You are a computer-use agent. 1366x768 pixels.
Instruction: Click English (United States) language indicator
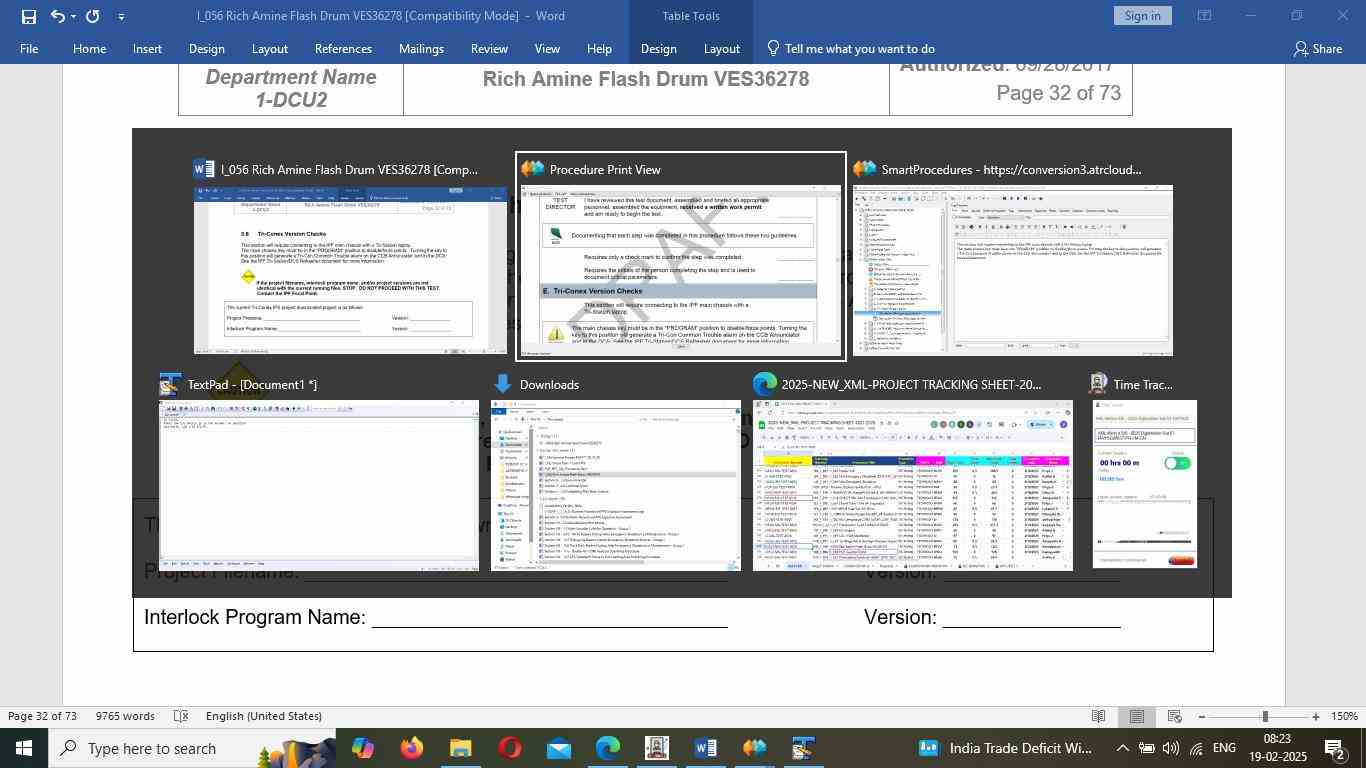[264, 716]
